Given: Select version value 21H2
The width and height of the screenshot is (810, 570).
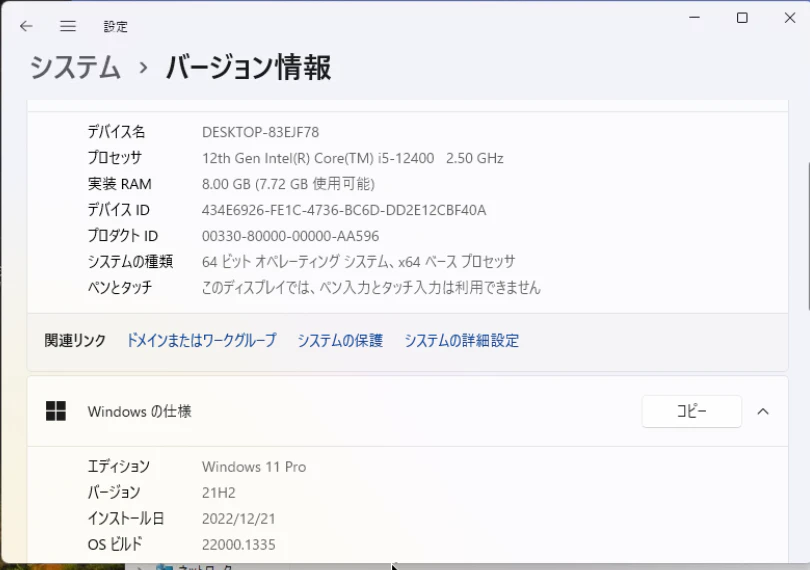Looking at the screenshot, I should [x=219, y=492].
